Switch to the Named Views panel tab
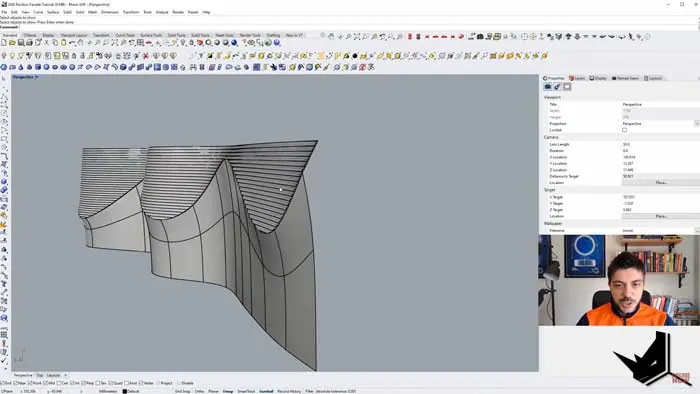Screen dimensions: 700x394 pos(625,78)
